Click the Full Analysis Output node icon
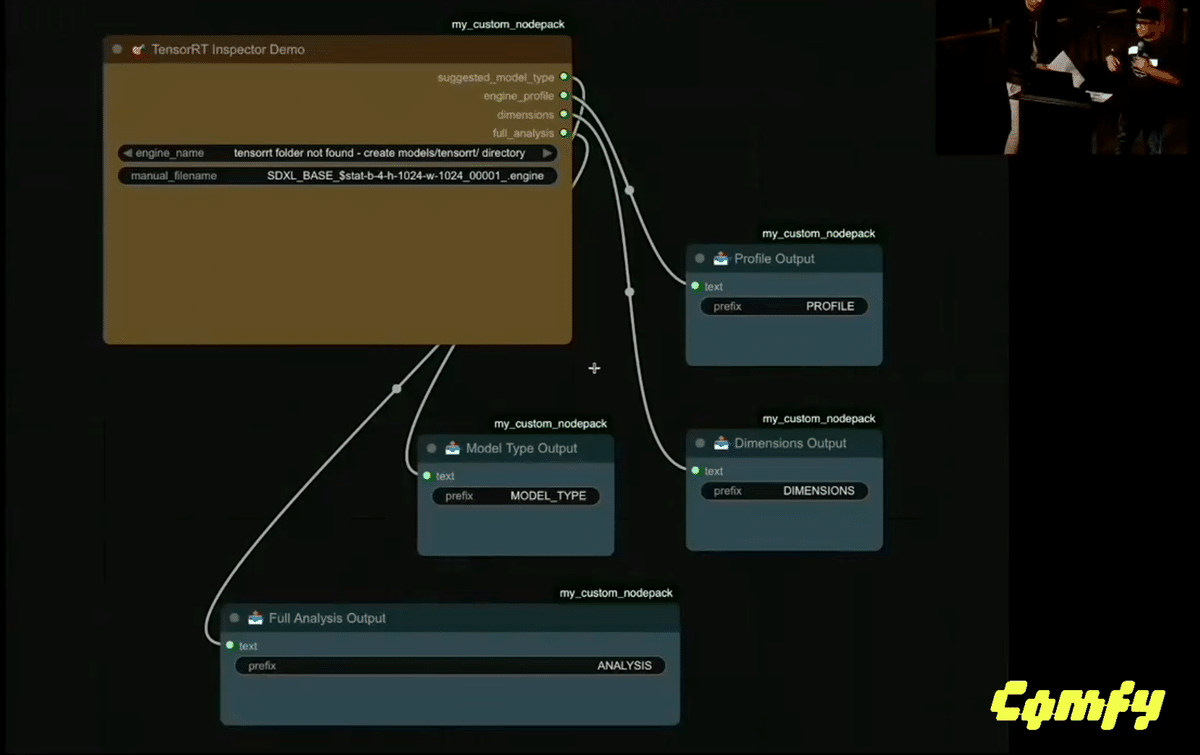 coord(255,618)
